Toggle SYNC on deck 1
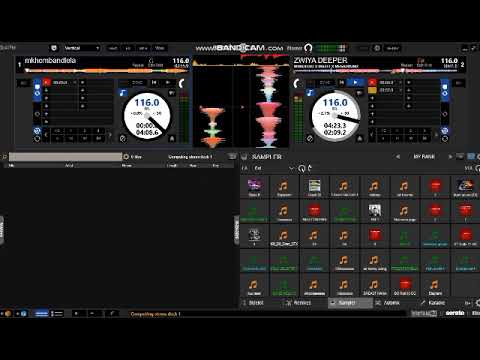 137,82
